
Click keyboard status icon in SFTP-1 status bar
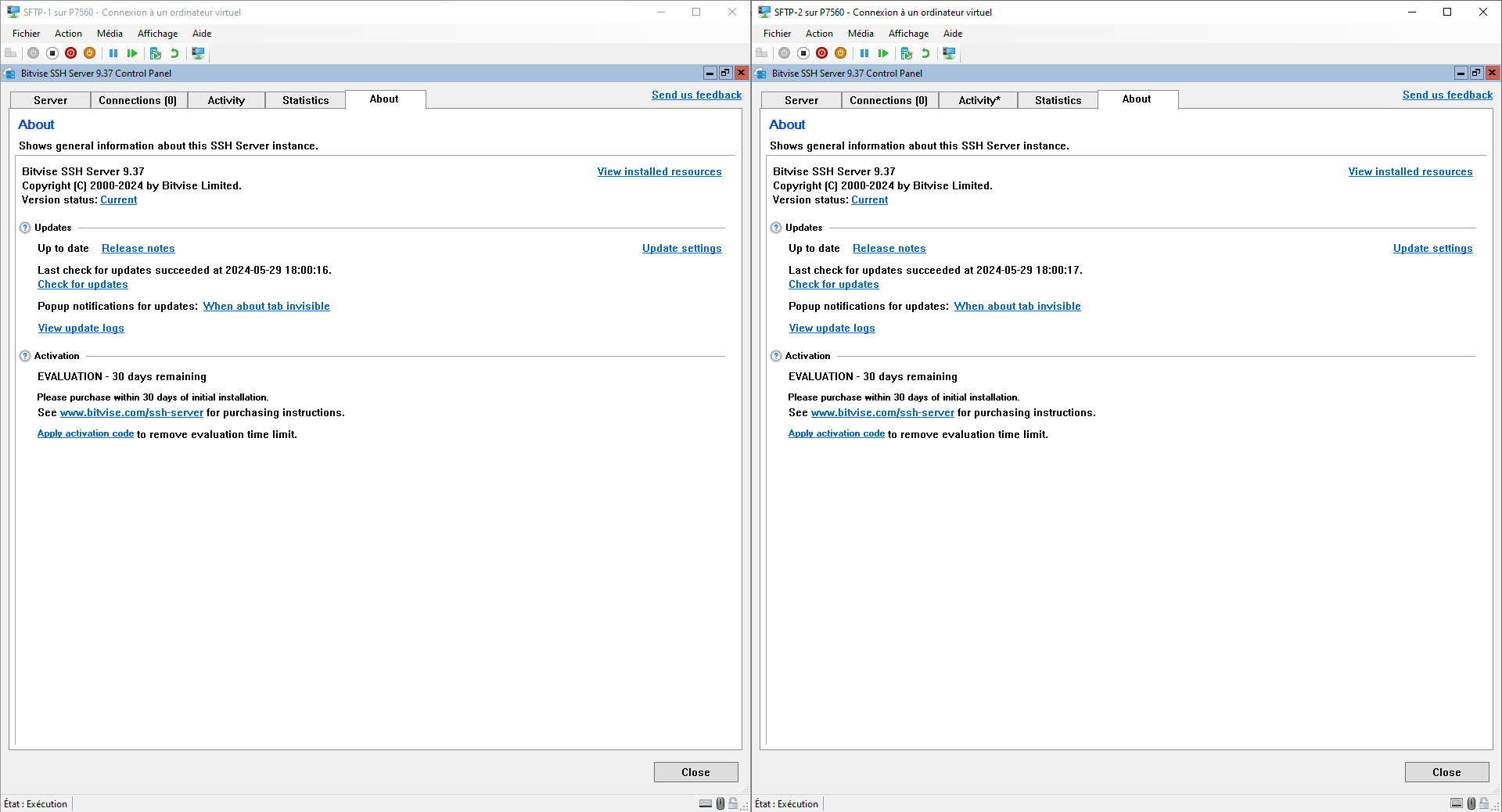coord(706,803)
